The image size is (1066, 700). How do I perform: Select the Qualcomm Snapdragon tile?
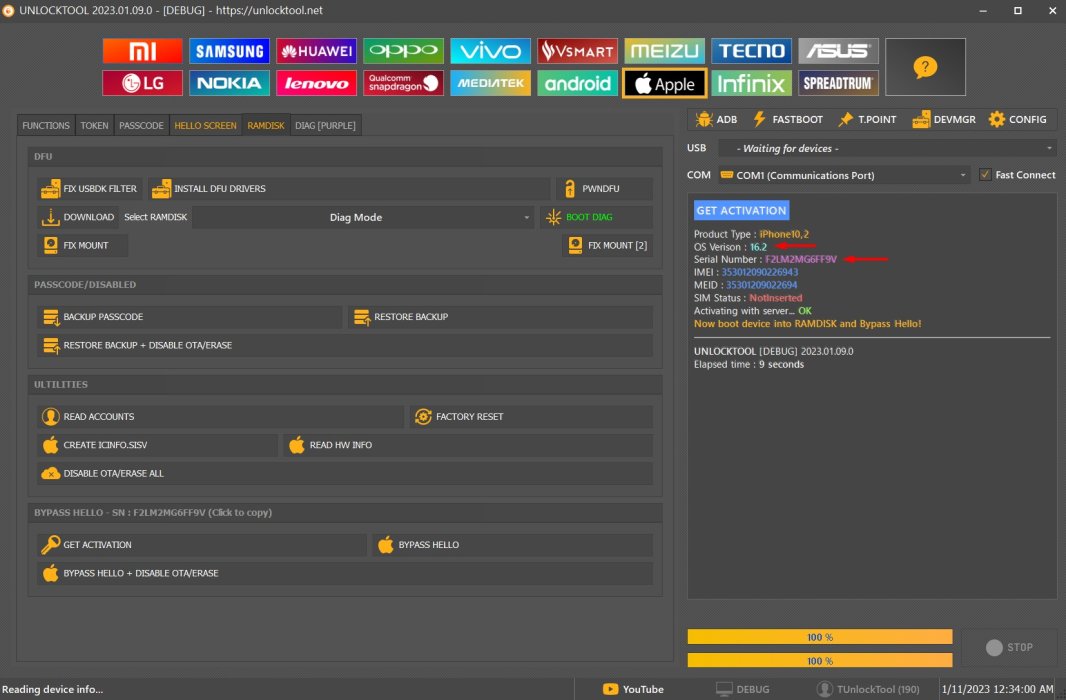tap(403, 83)
